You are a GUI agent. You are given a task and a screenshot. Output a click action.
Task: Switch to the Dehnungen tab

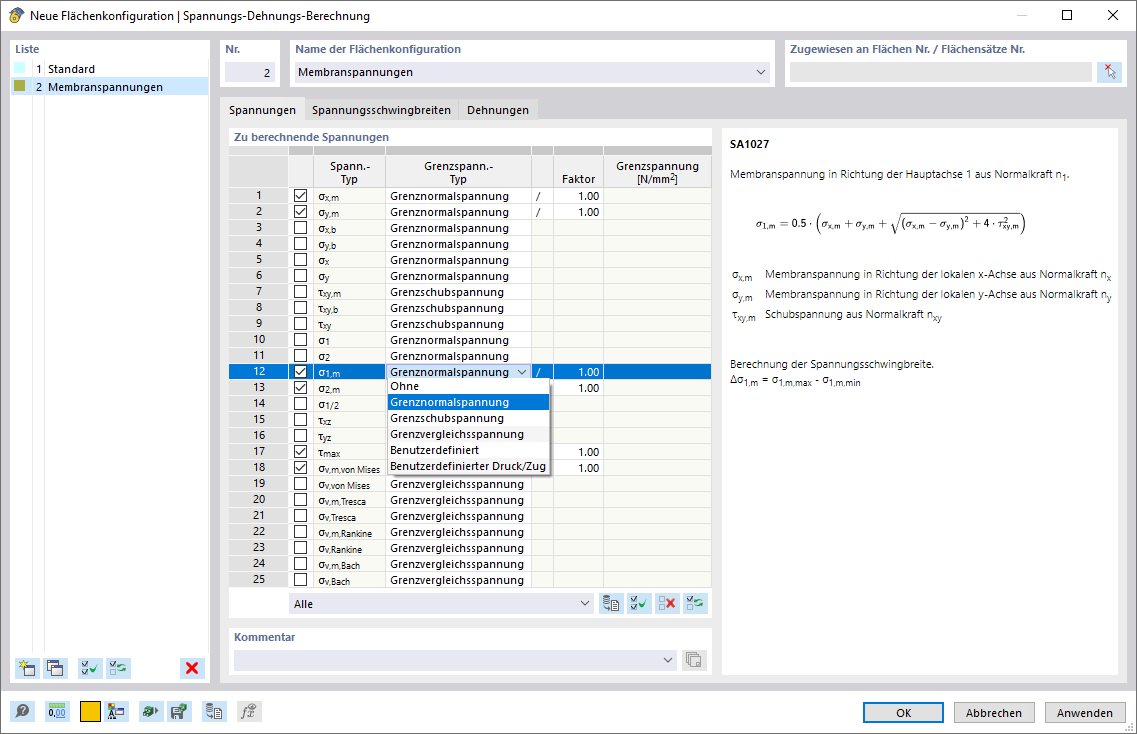[497, 110]
